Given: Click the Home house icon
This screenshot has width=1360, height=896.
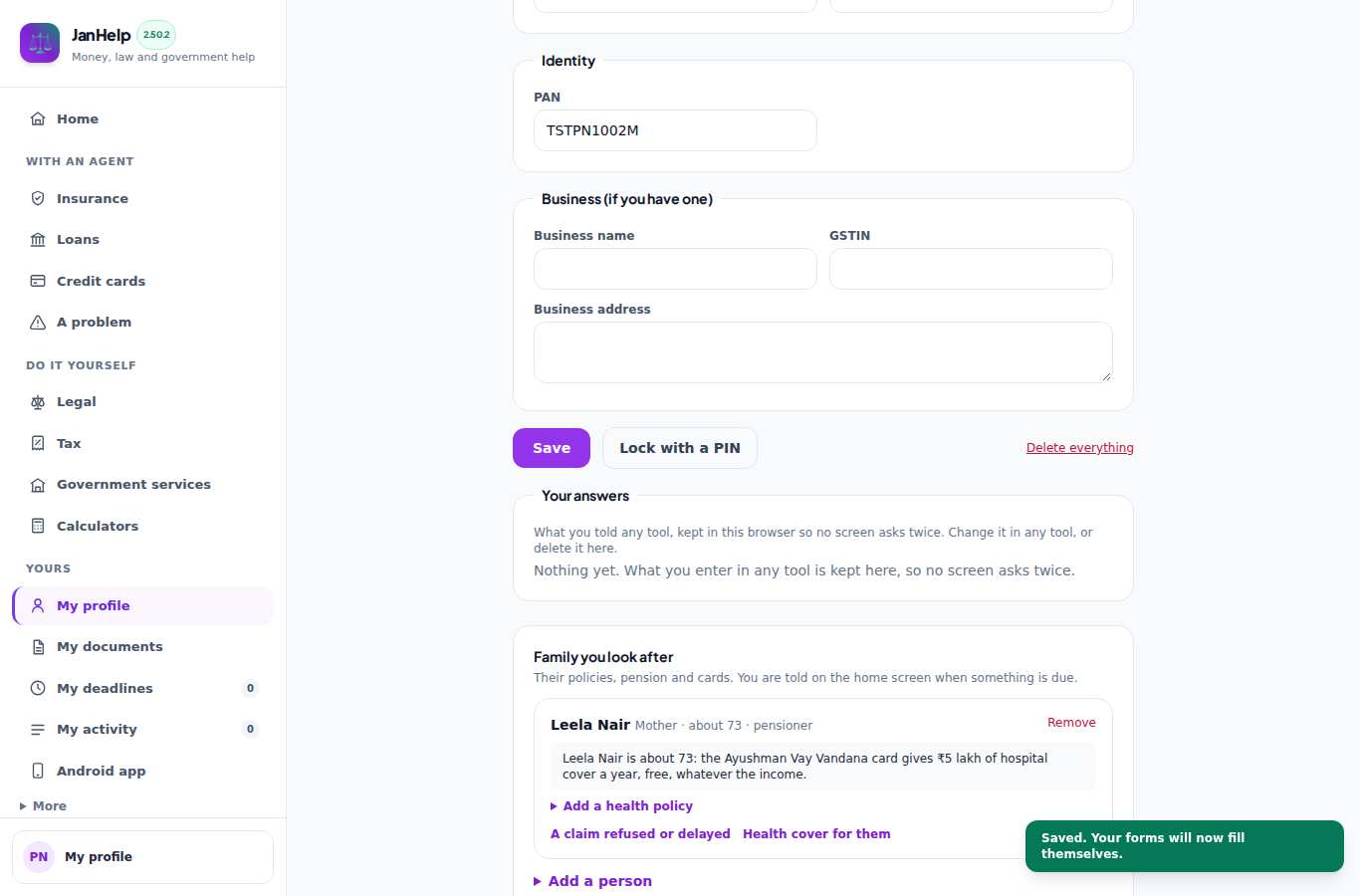Looking at the screenshot, I should tap(38, 118).
